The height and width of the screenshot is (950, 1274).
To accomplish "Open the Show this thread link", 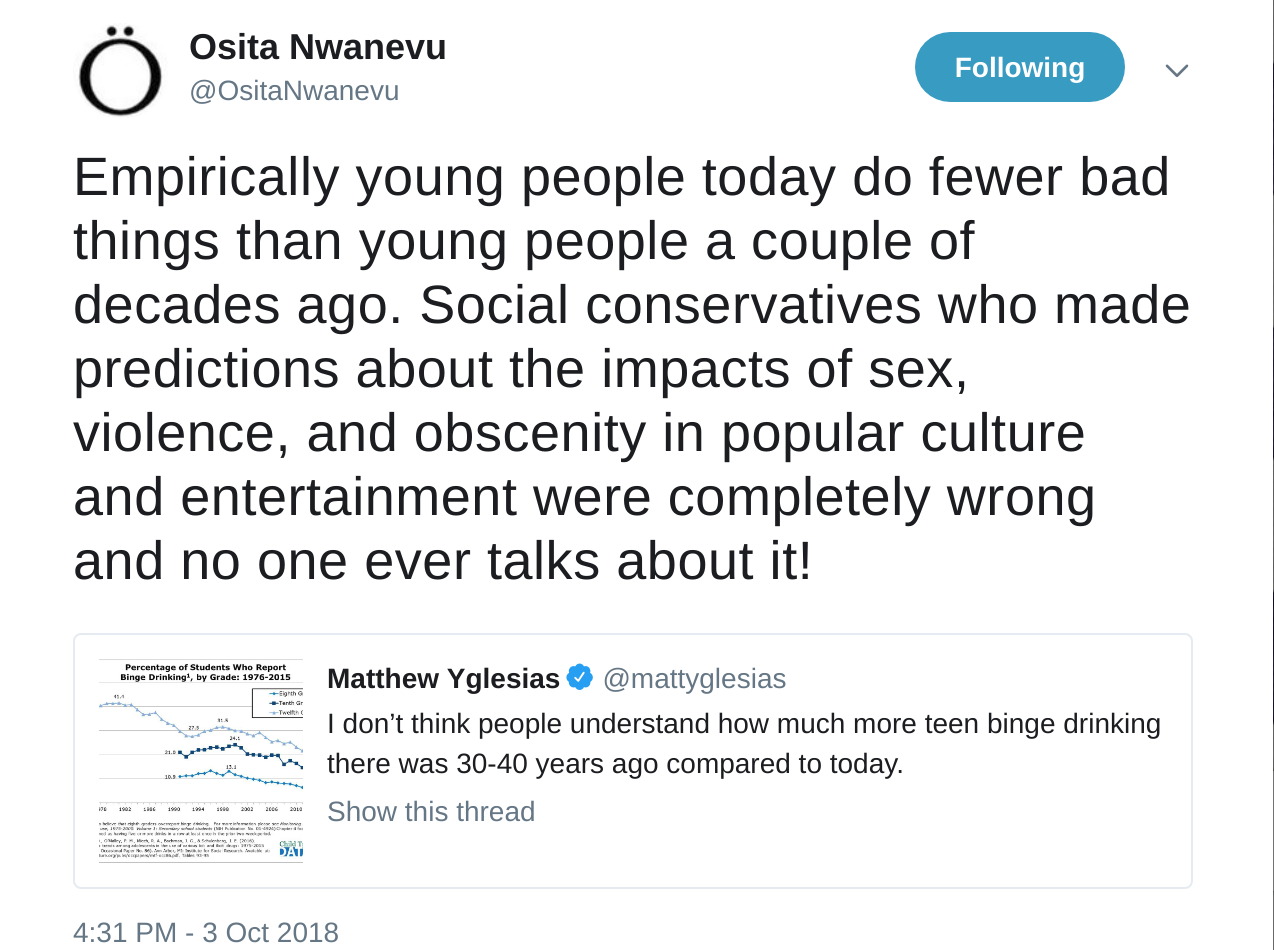I will click(431, 811).
